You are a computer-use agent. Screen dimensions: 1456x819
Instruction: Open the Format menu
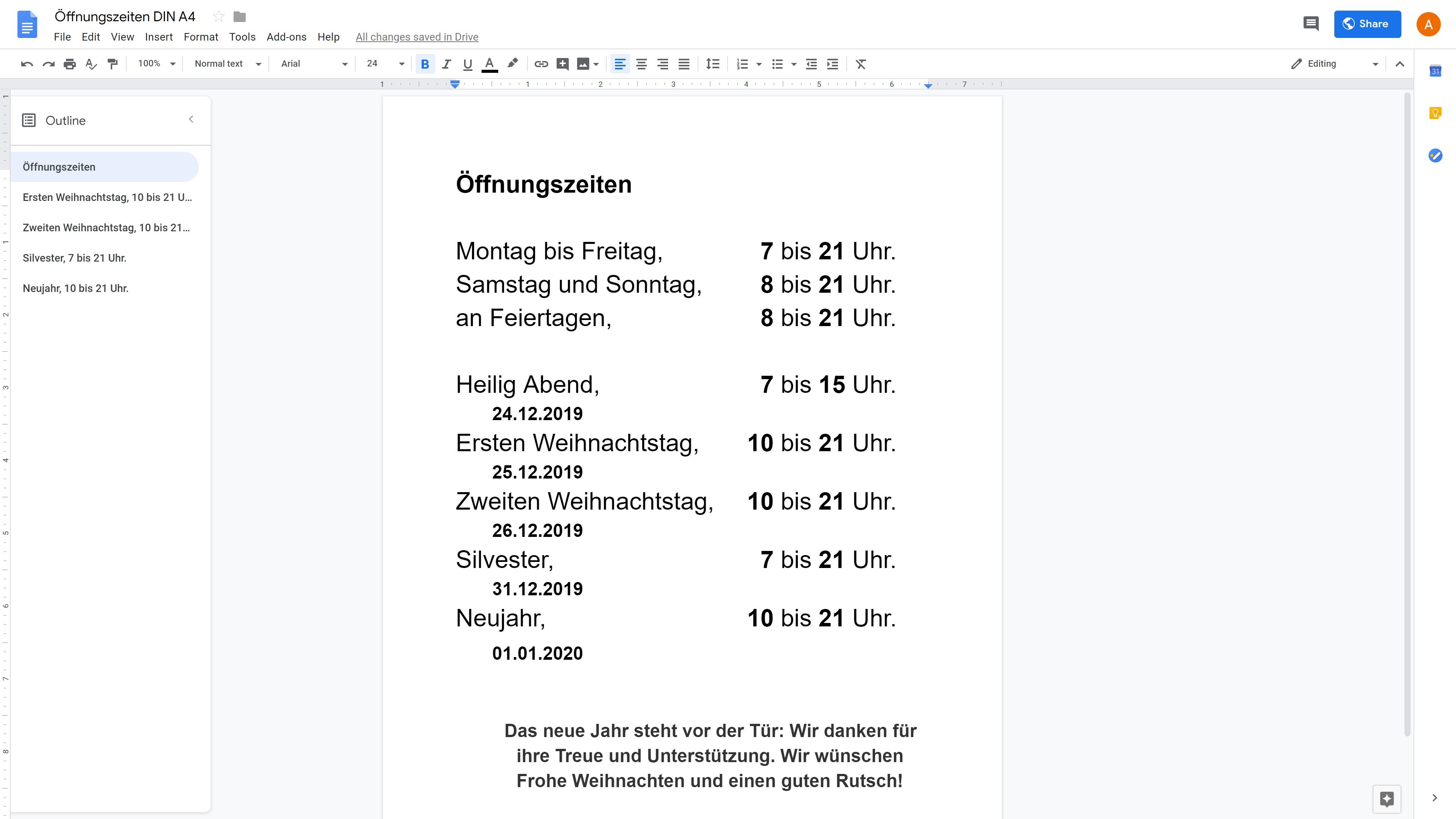coord(201,37)
